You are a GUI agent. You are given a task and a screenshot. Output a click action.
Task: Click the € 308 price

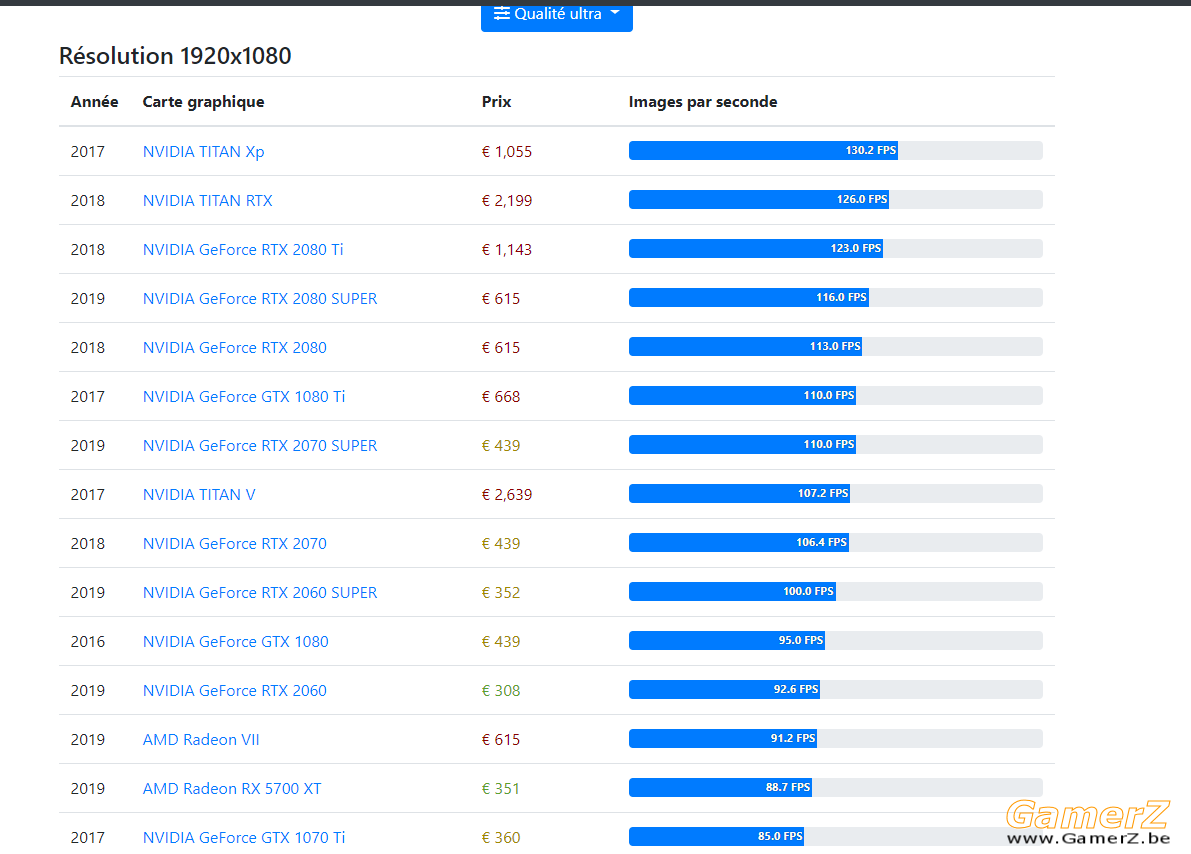pos(501,691)
